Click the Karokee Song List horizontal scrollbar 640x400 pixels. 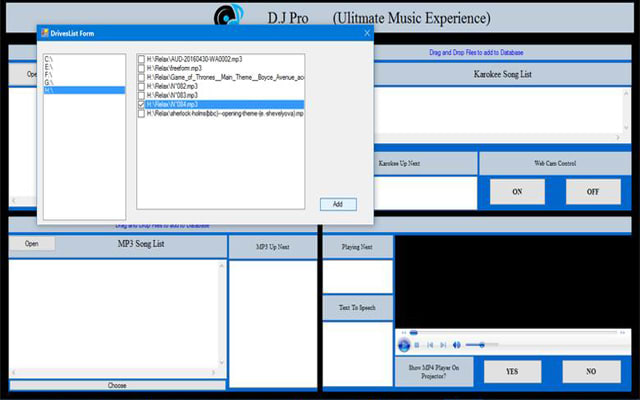pos(498,138)
